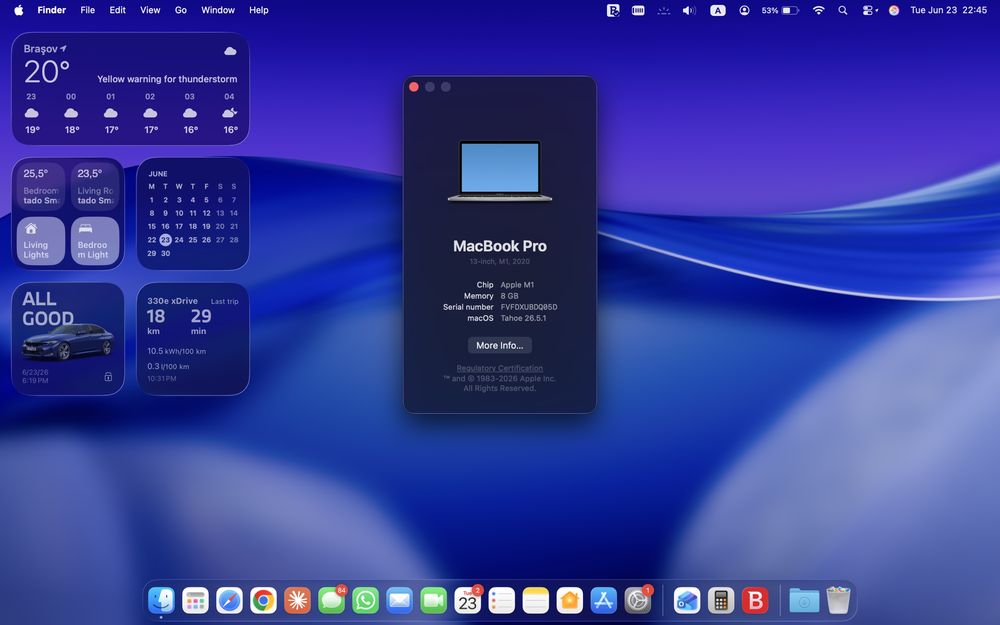
Task: Open the Go menu
Action: tap(181, 10)
